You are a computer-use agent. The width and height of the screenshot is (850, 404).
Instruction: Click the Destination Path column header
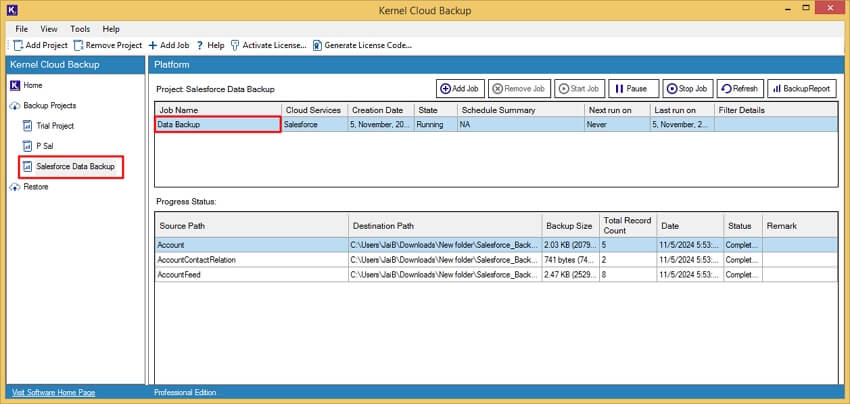pyautogui.click(x=445, y=226)
